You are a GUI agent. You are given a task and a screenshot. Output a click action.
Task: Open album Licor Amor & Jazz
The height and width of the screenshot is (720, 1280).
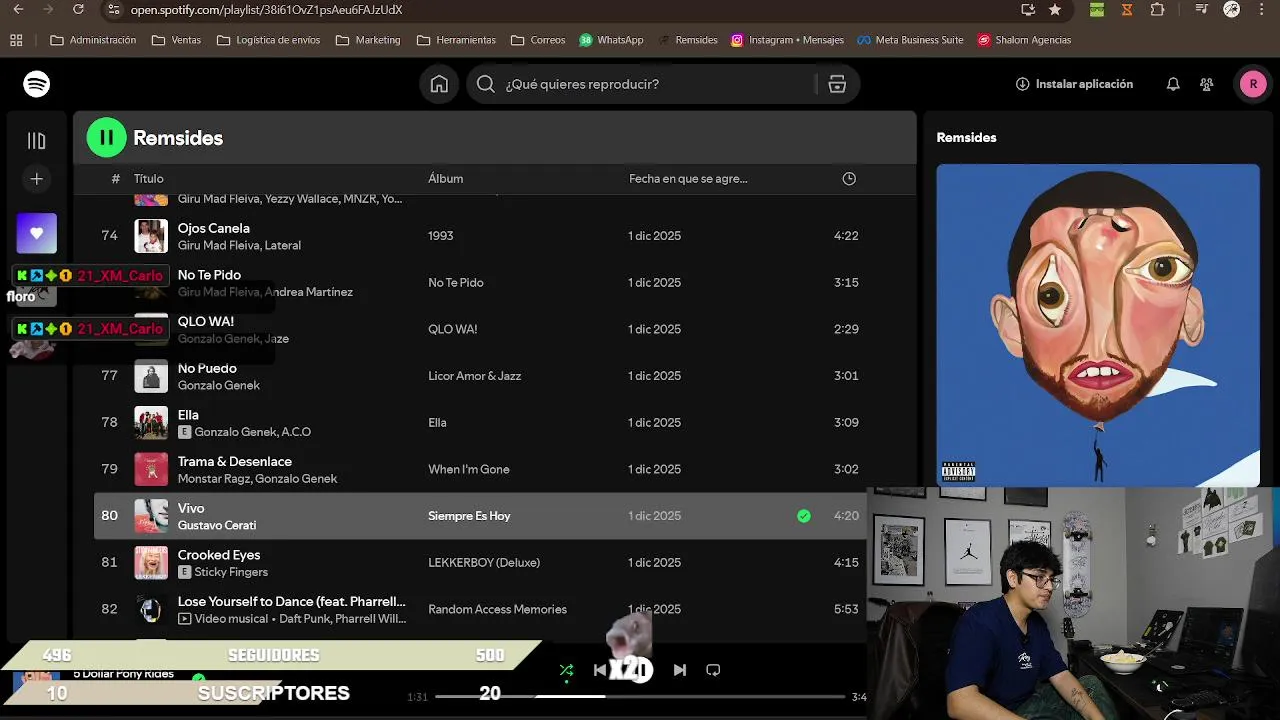pos(475,376)
